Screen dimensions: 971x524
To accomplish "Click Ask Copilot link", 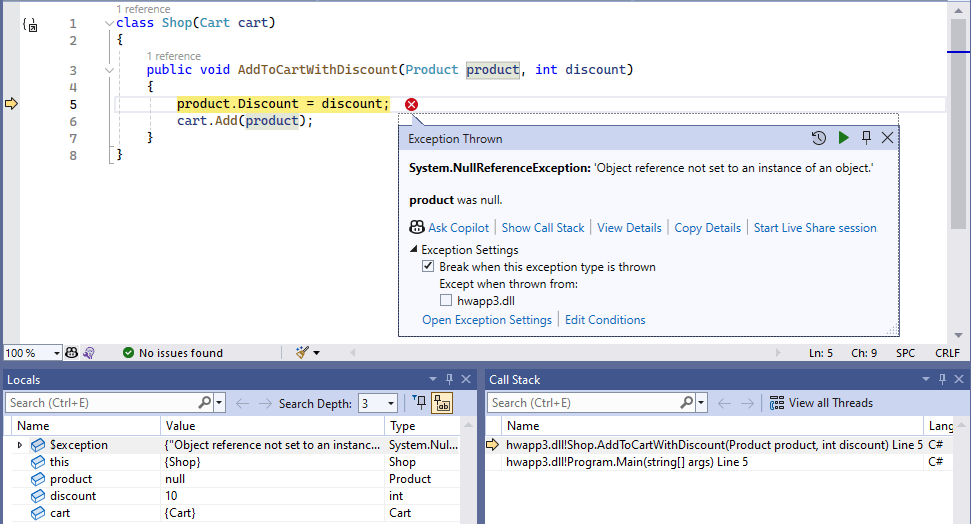I will [458, 228].
